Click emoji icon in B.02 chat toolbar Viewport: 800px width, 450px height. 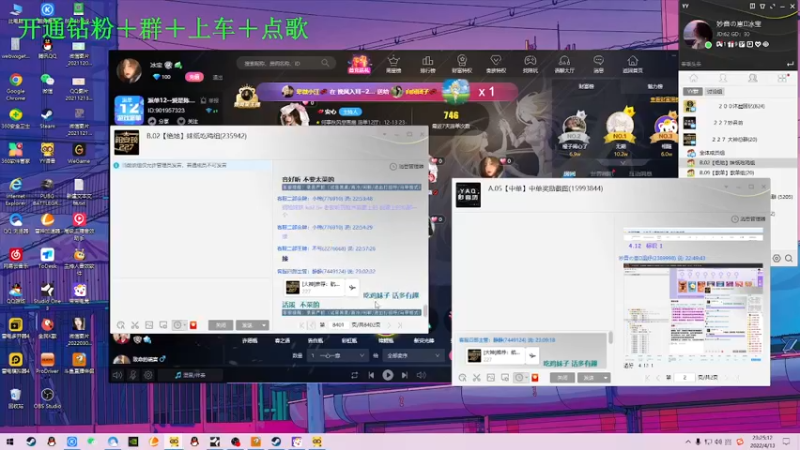(x=121, y=325)
